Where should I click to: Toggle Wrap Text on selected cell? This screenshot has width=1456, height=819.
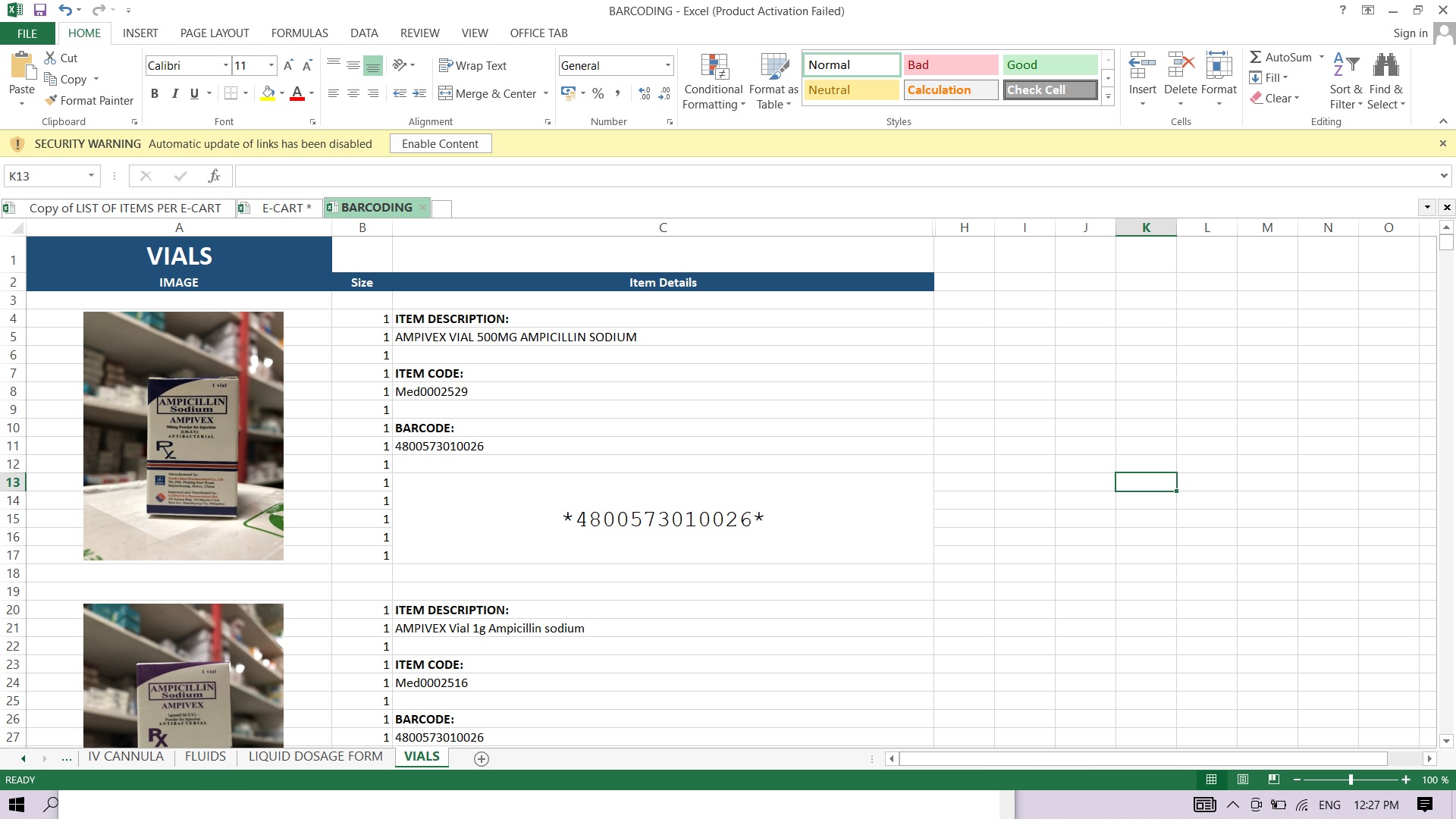click(x=472, y=66)
